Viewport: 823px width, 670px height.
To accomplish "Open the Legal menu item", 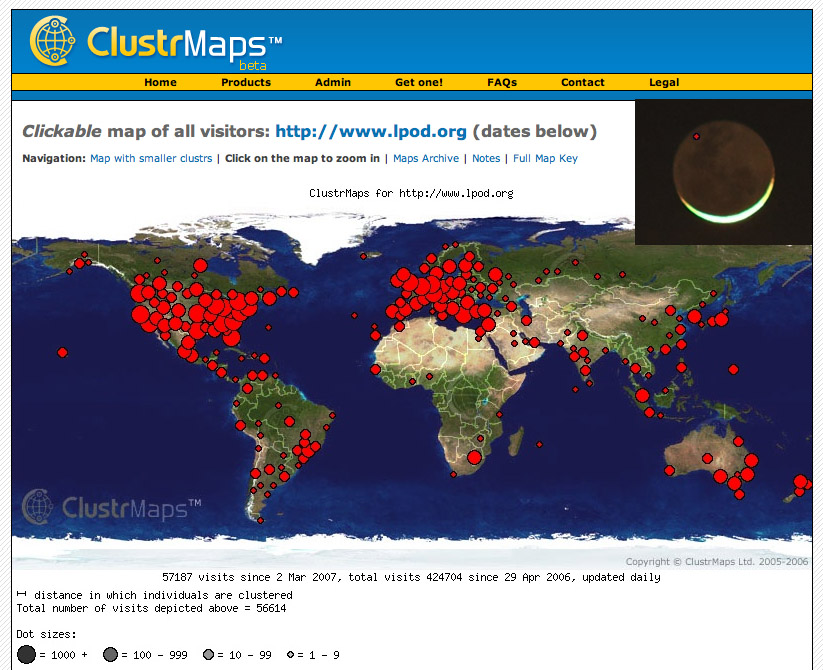I will coord(664,82).
